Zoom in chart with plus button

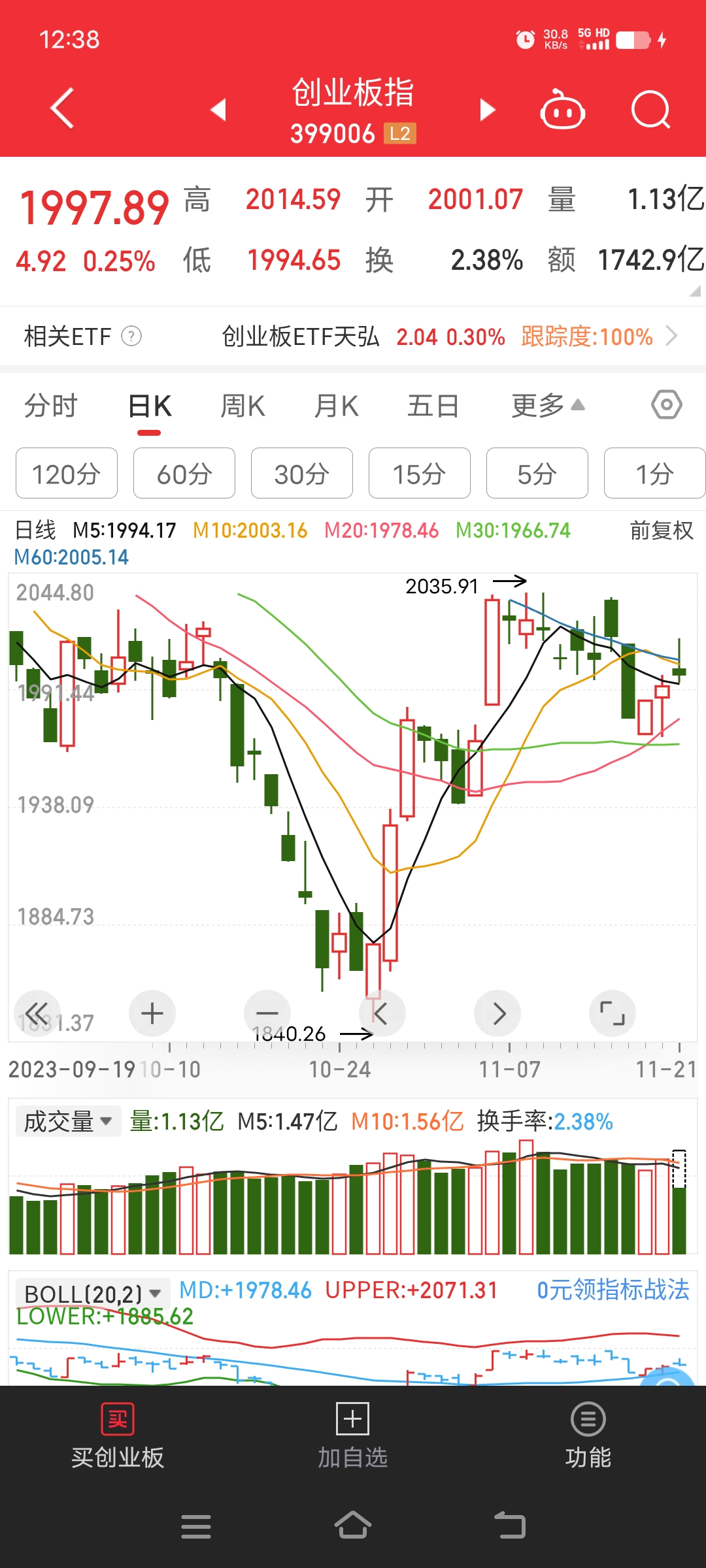[x=152, y=1013]
